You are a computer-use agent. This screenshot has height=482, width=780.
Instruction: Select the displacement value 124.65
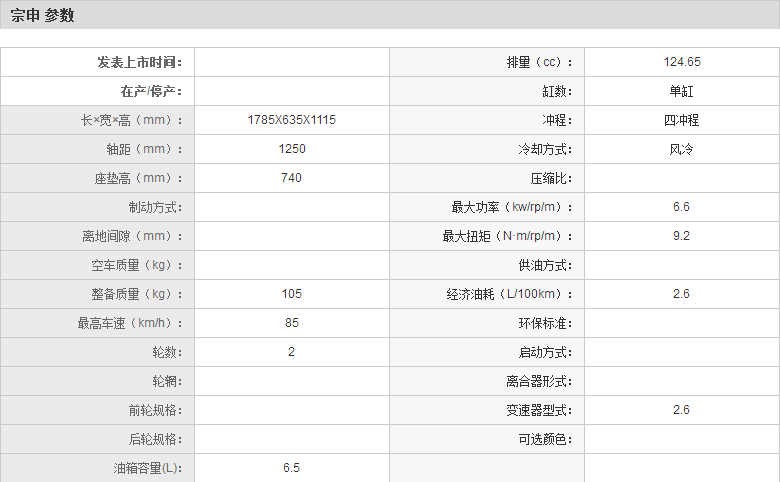pyautogui.click(x=681, y=62)
